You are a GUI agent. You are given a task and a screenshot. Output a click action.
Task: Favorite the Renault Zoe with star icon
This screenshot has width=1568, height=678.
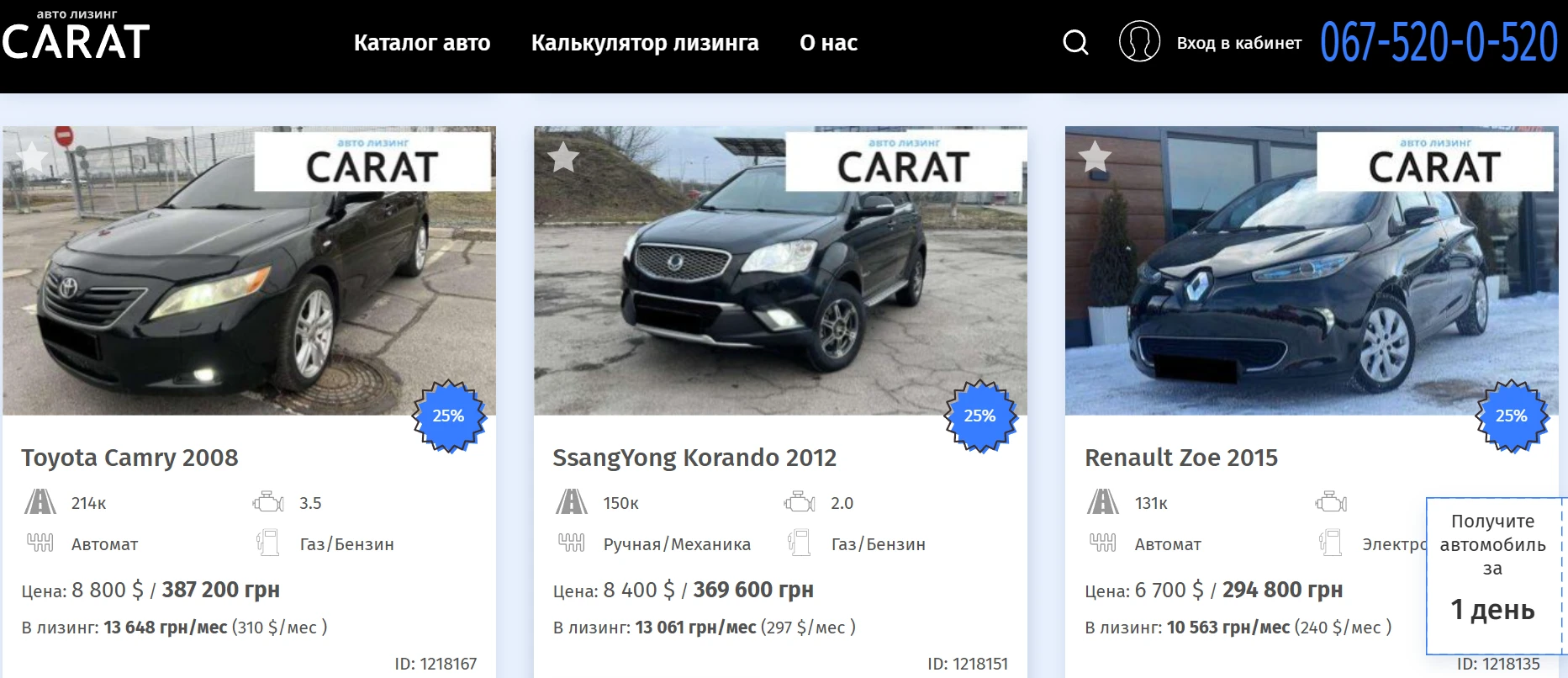click(1095, 156)
